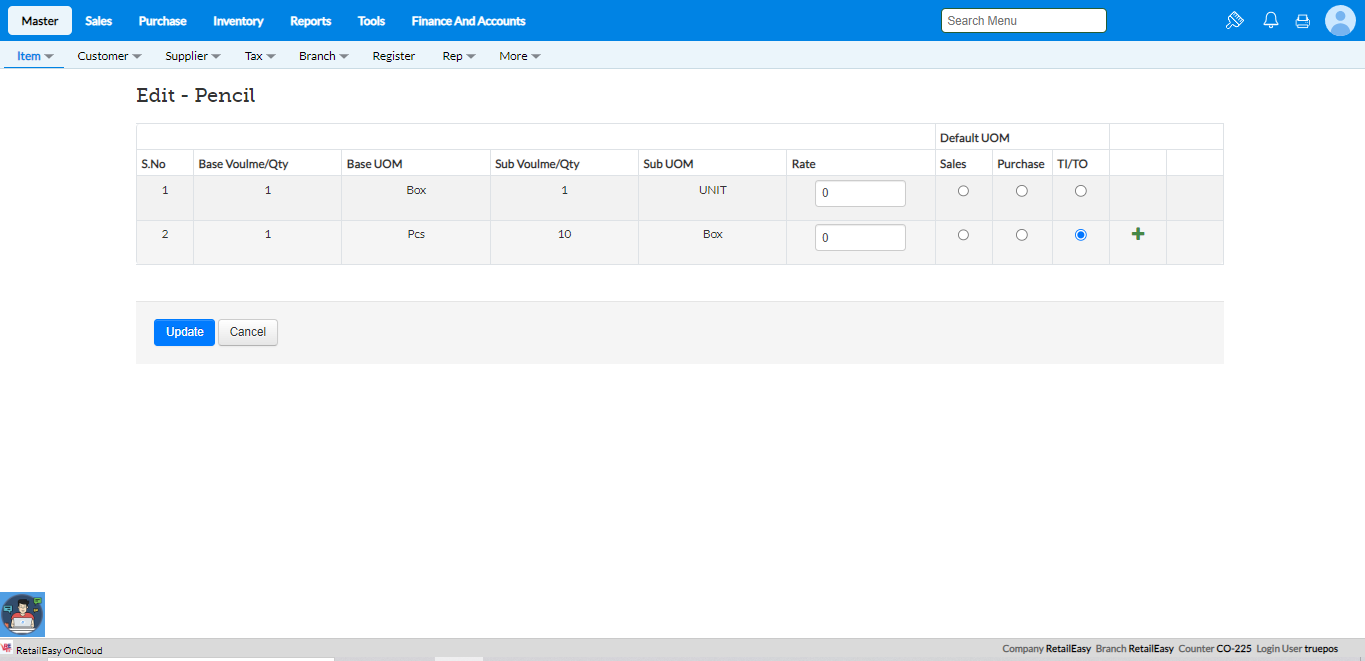Open the Supplier dropdown
Viewport: 1365px width, 661px height.
click(193, 56)
